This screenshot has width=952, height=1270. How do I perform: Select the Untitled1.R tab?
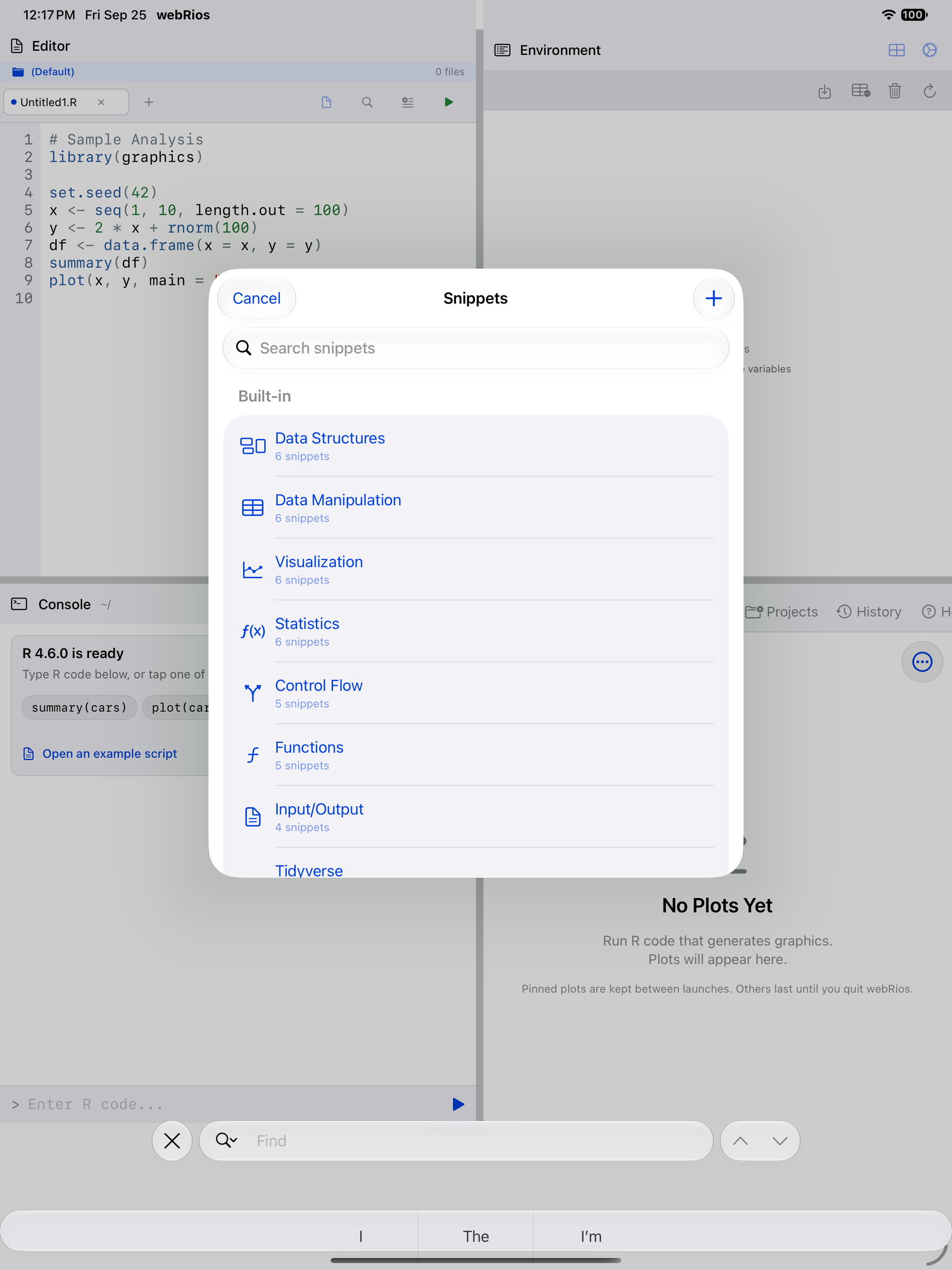click(x=66, y=102)
